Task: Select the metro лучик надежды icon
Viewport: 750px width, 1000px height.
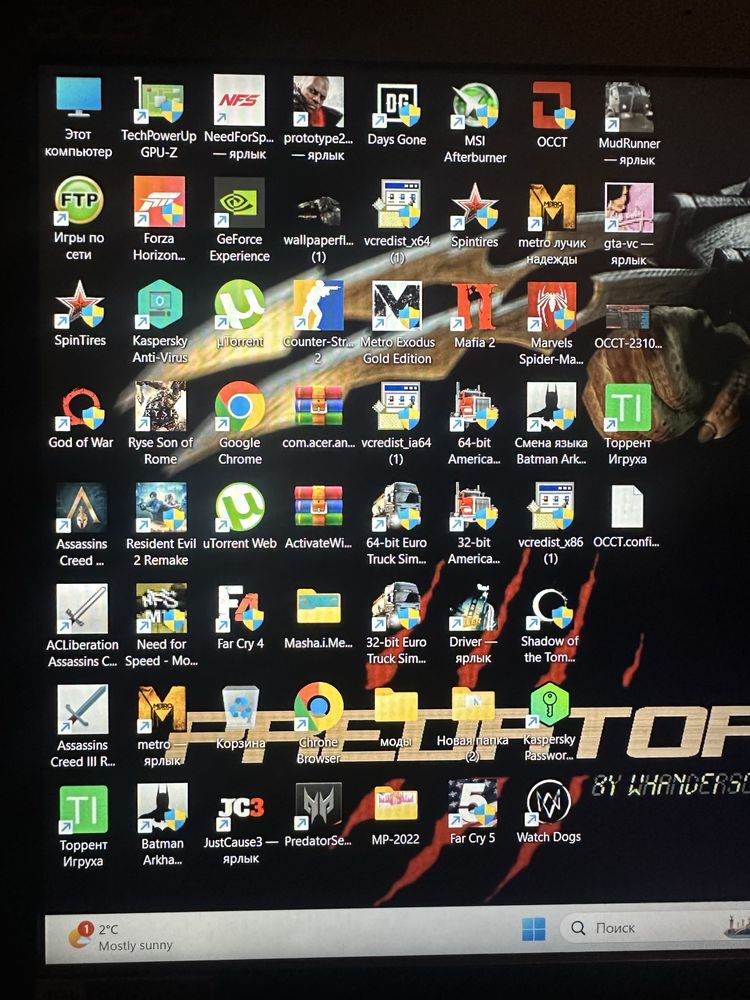Action: (x=552, y=207)
